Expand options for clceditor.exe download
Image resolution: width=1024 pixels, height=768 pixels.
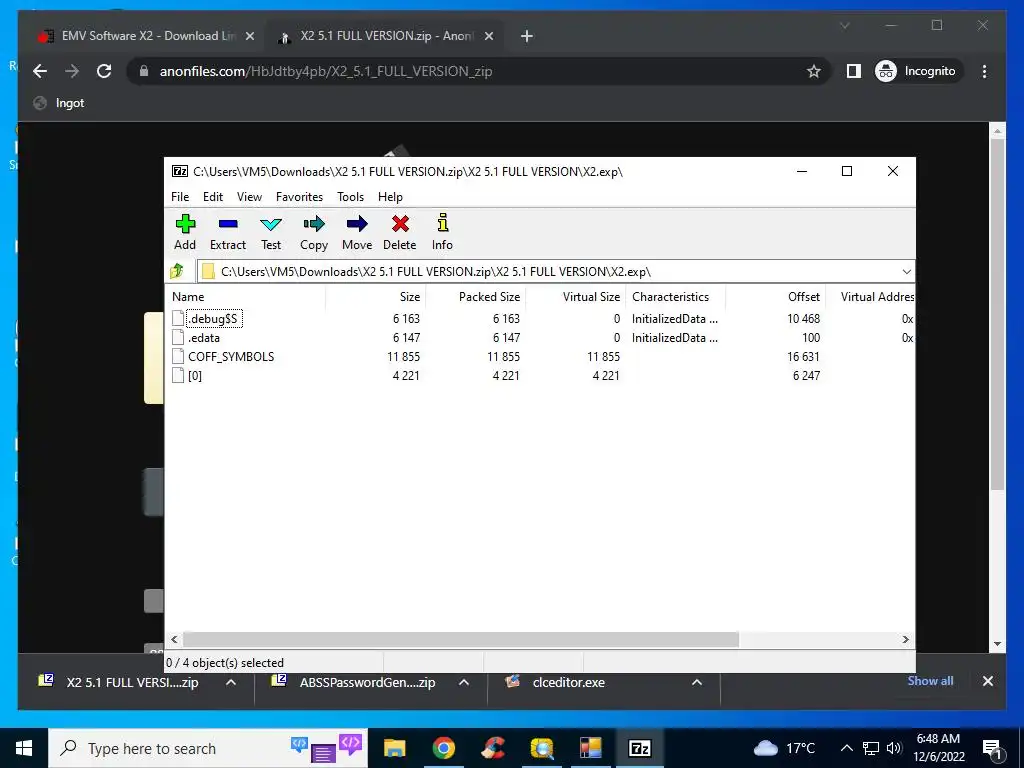coord(697,682)
